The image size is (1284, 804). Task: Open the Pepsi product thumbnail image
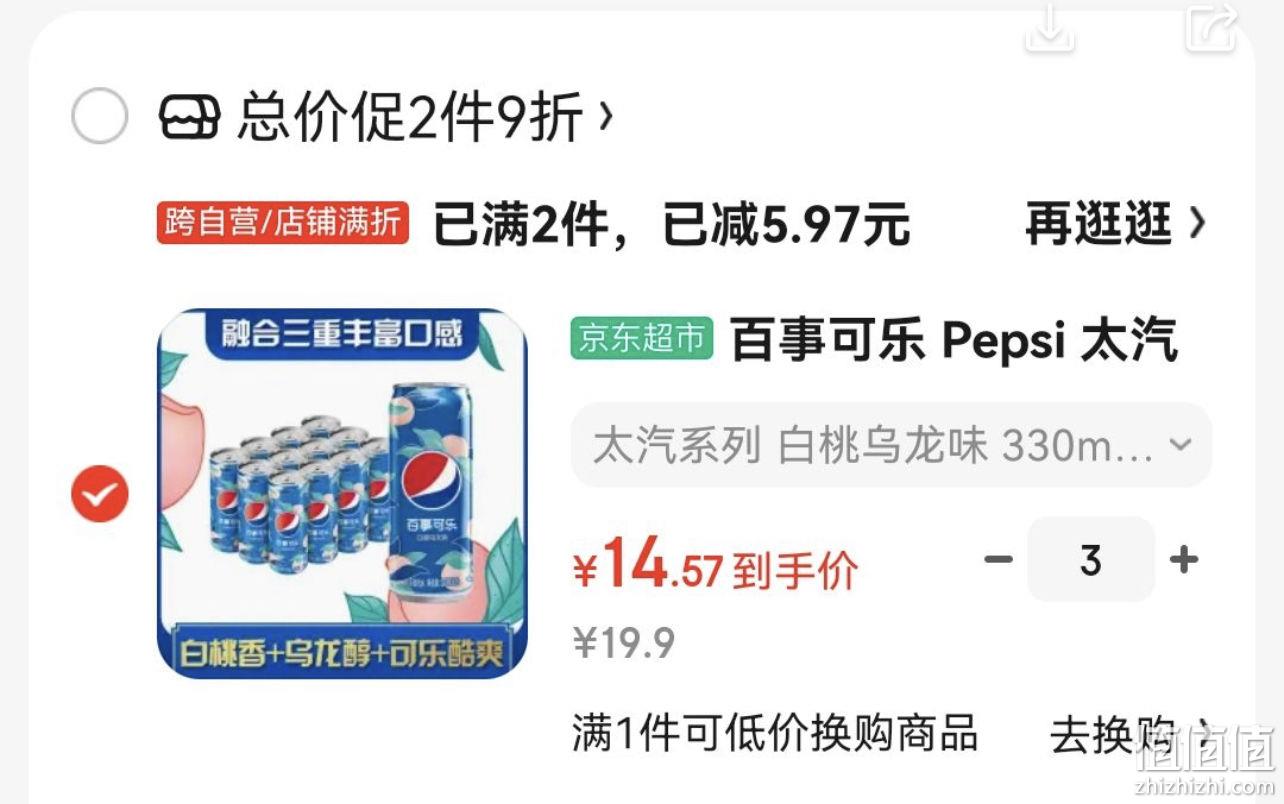(x=343, y=493)
